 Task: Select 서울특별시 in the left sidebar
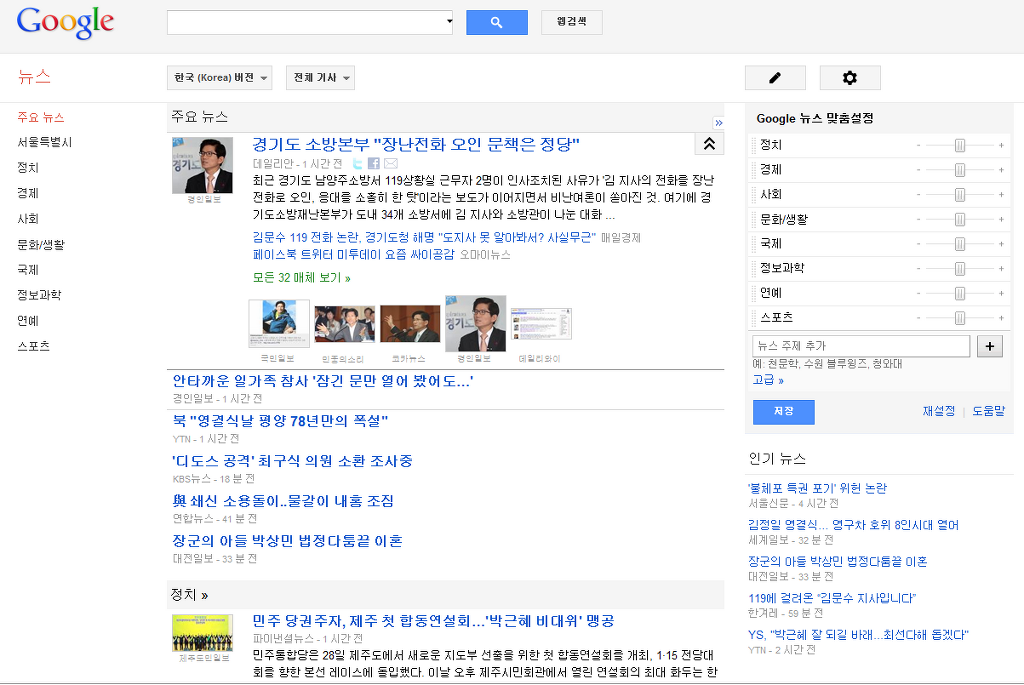(44, 142)
